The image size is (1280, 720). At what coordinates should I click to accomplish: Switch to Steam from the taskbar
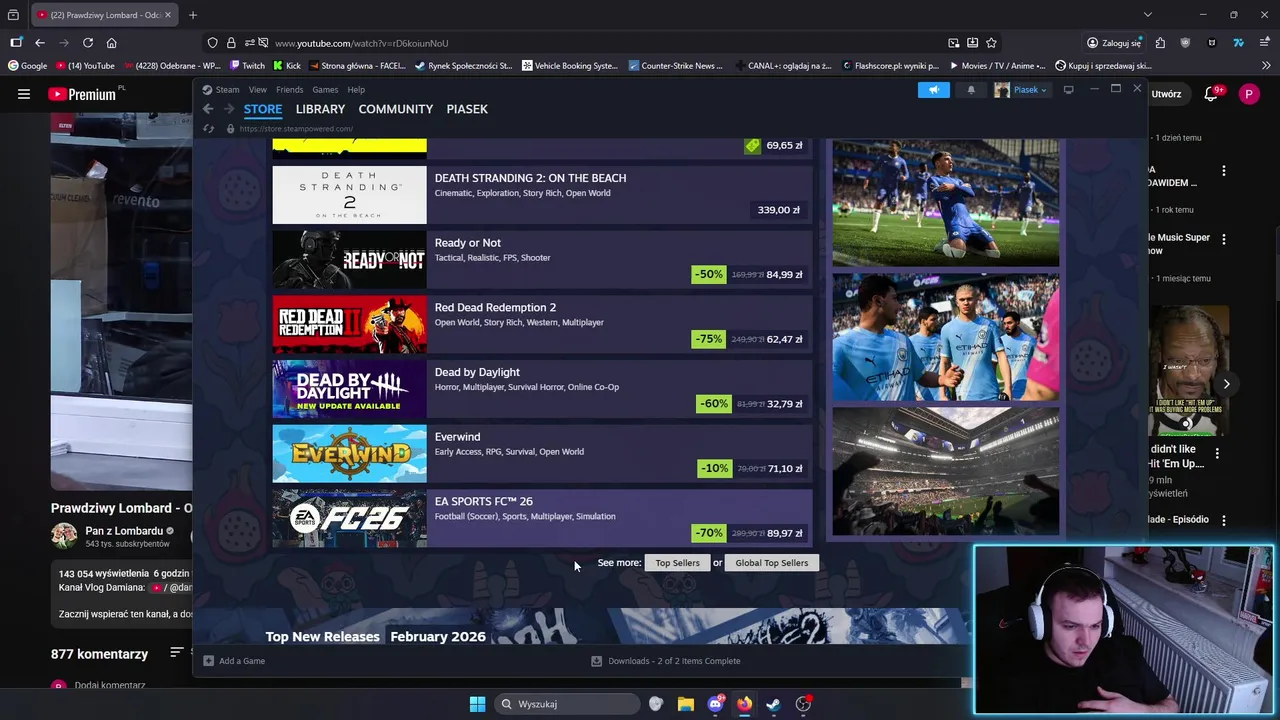pos(774,704)
